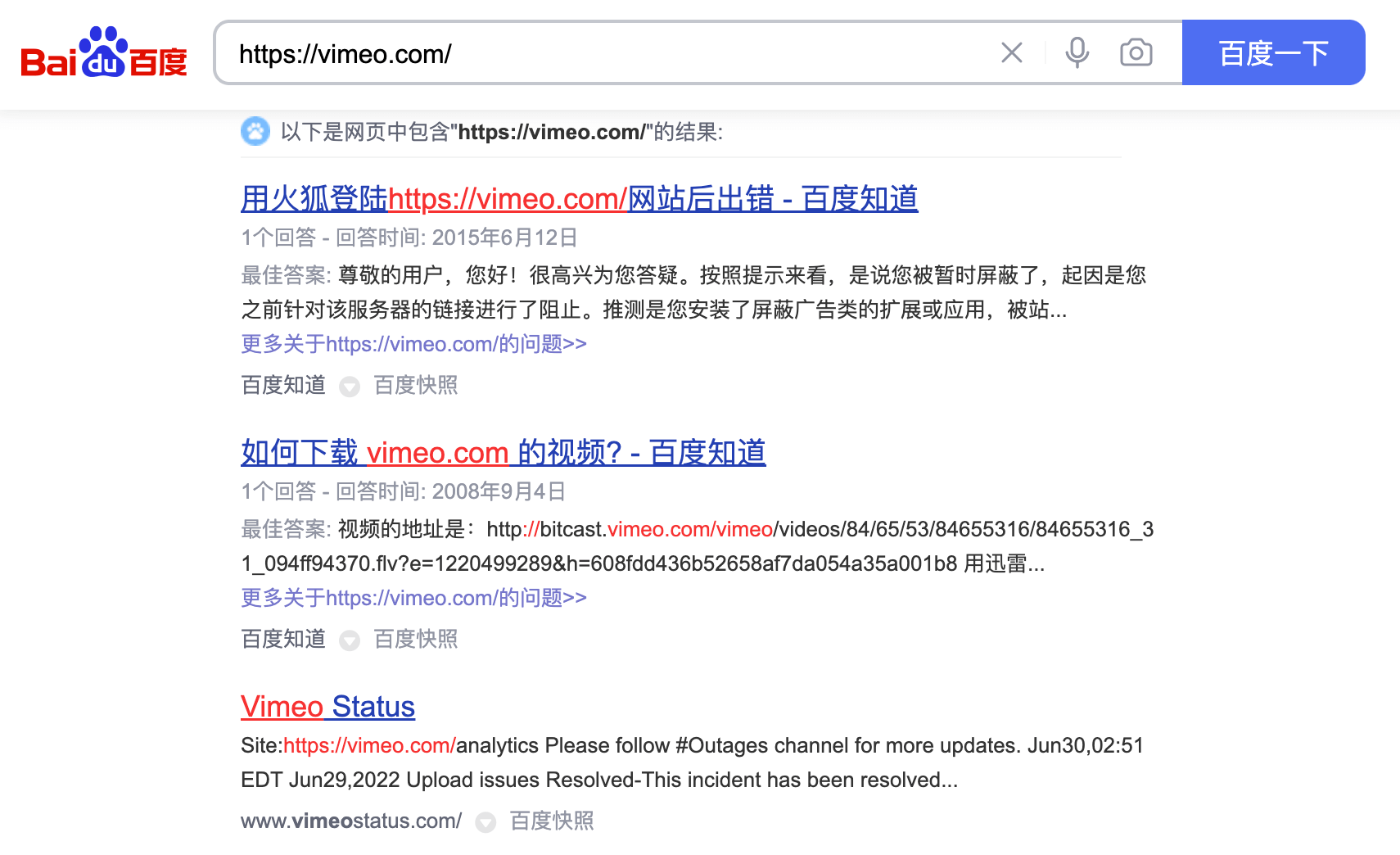Image resolution: width=1400 pixels, height=855 pixels.
Task: Click the 以下是网页中包含 results notice text
Action: point(502,132)
